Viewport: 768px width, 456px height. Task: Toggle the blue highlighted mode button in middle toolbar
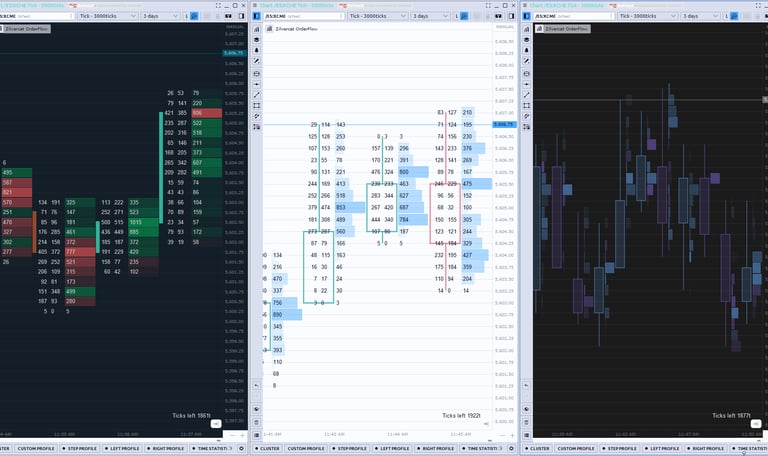464,16
